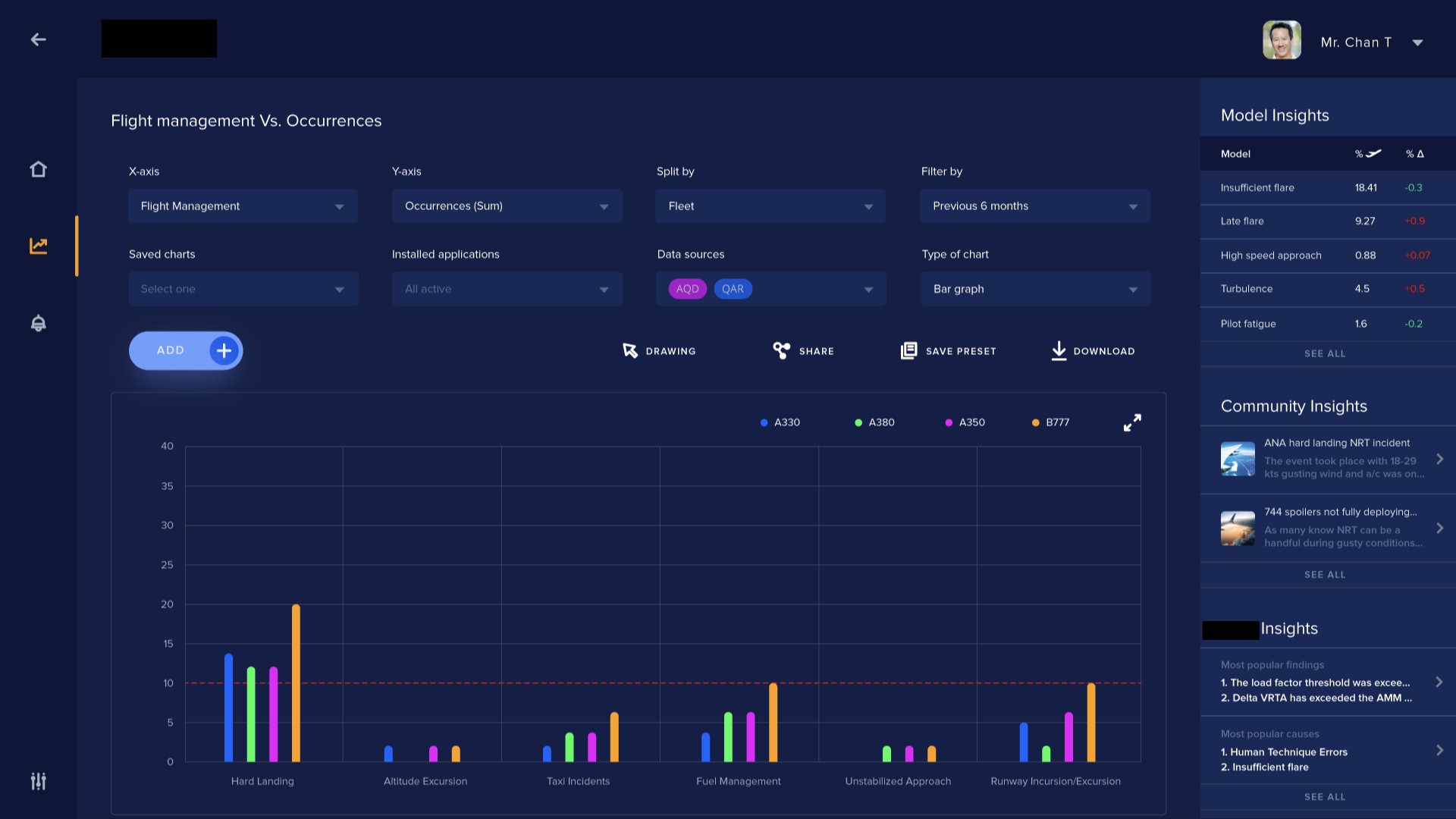Expand the Data sources dropdown arrow

click(x=868, y=290)
